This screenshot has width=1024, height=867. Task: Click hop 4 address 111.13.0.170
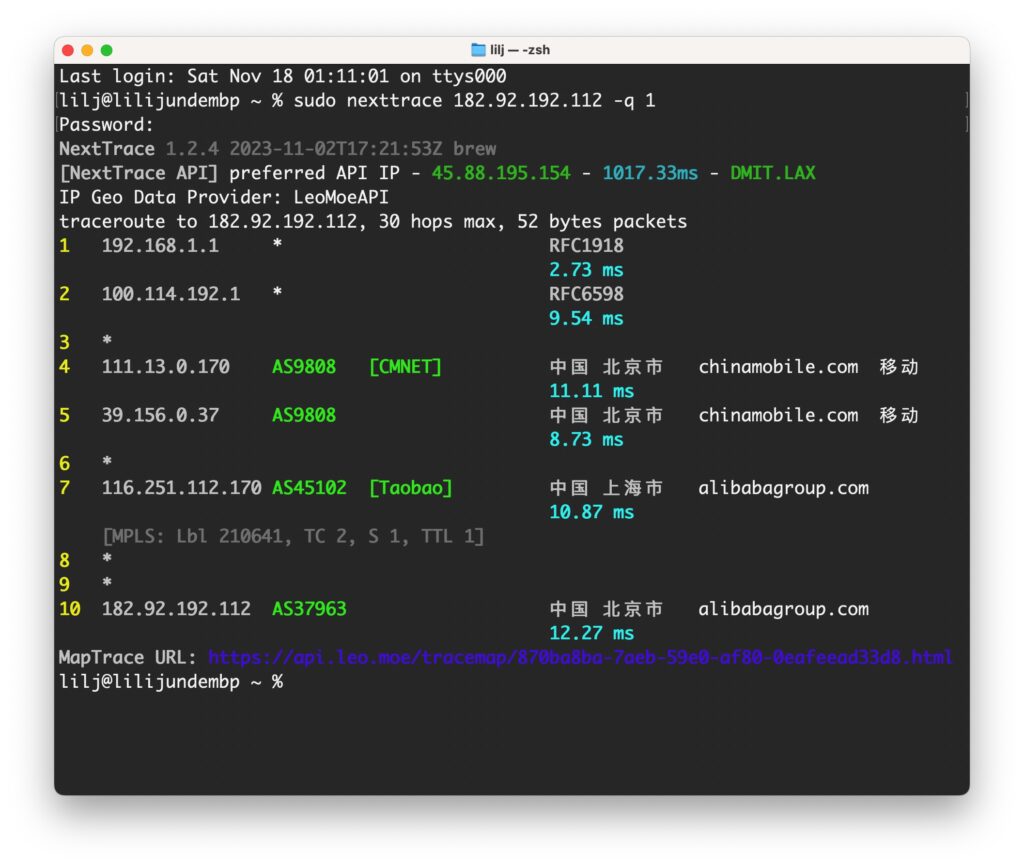point(165,366)
